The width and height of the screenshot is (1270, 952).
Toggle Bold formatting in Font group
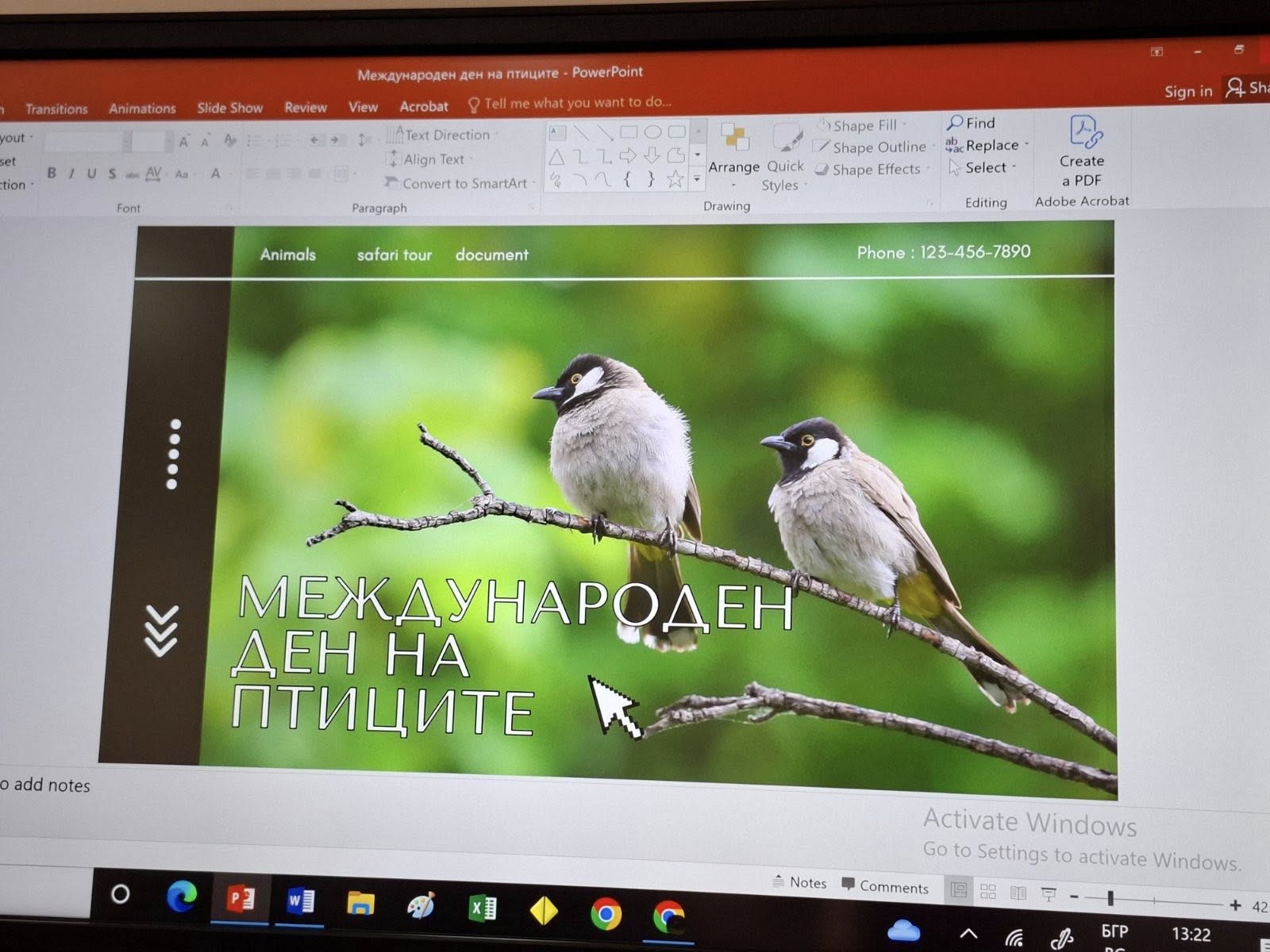click(52, 173)
